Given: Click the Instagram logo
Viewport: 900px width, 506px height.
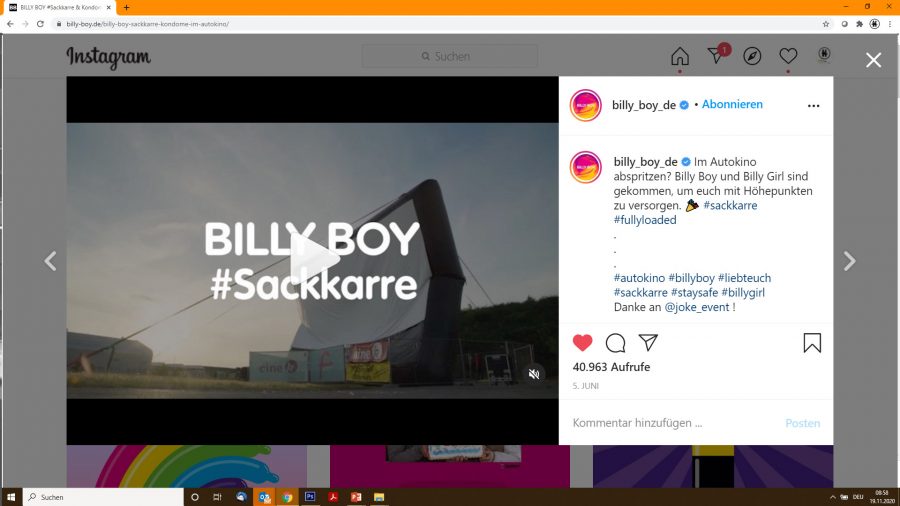Looking at the screenshot, I should (x=108, y=57).
